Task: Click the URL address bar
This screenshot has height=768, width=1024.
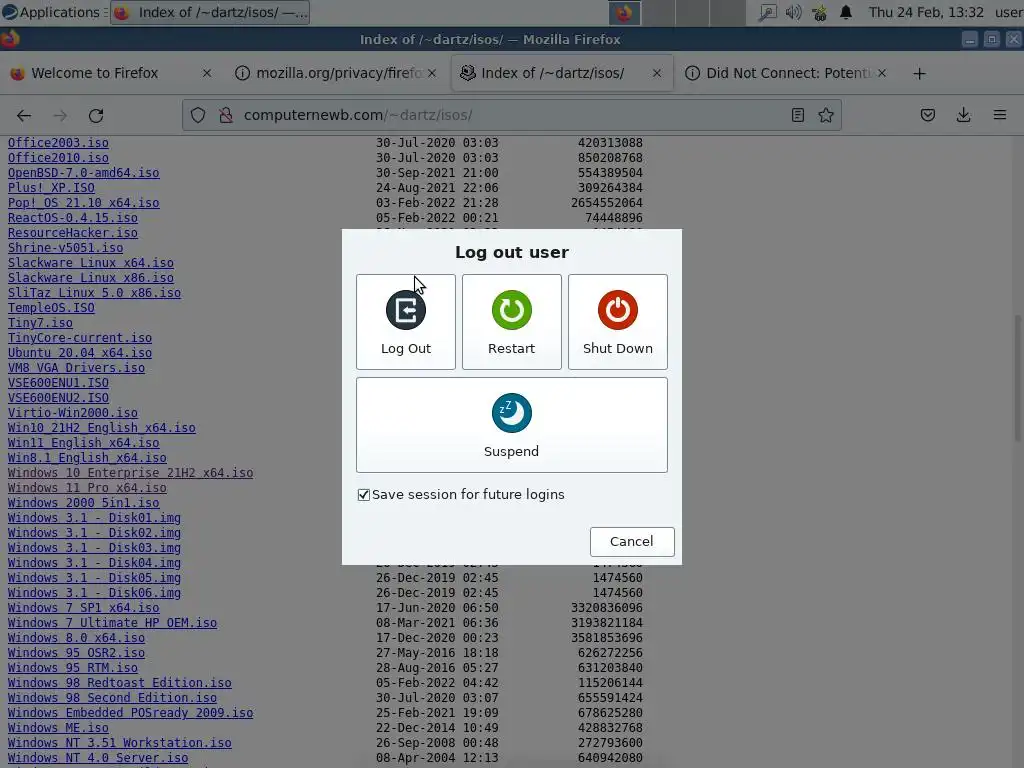Action: pos(511,116)
